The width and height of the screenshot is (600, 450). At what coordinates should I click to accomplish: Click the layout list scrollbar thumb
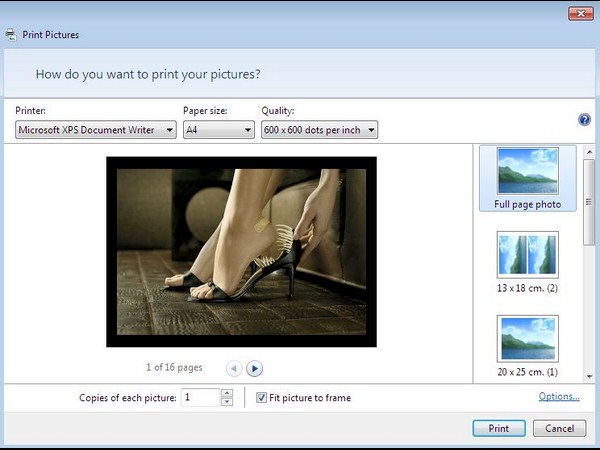pos(589,200)
